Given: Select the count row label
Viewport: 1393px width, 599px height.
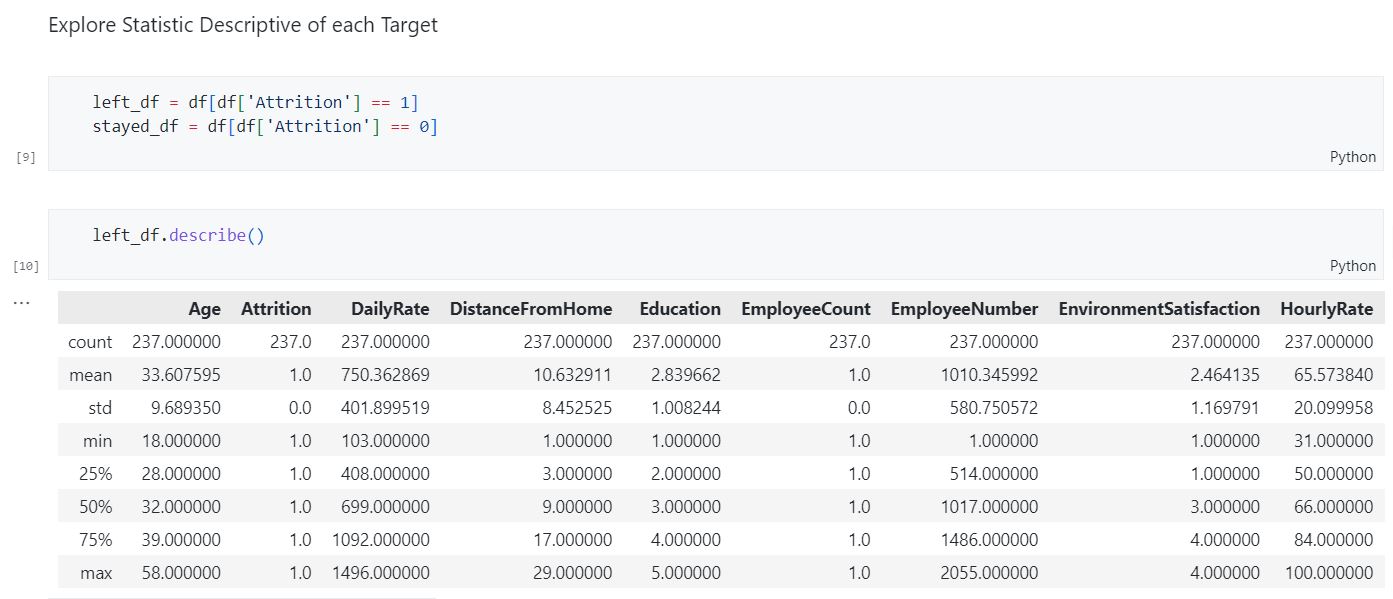Looking at the screenshot, I should pos(90,342).
